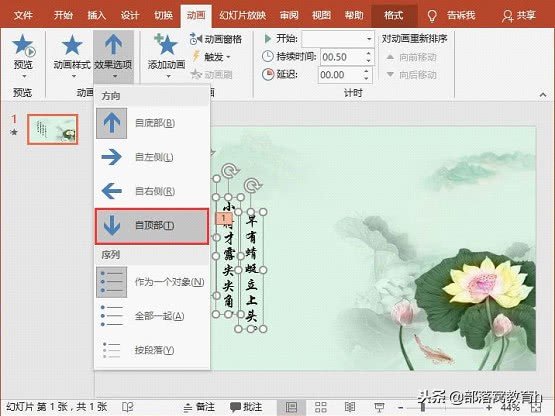Click 向后移动 move later button
The image size is (555, 416).
(x=411, y=75)
